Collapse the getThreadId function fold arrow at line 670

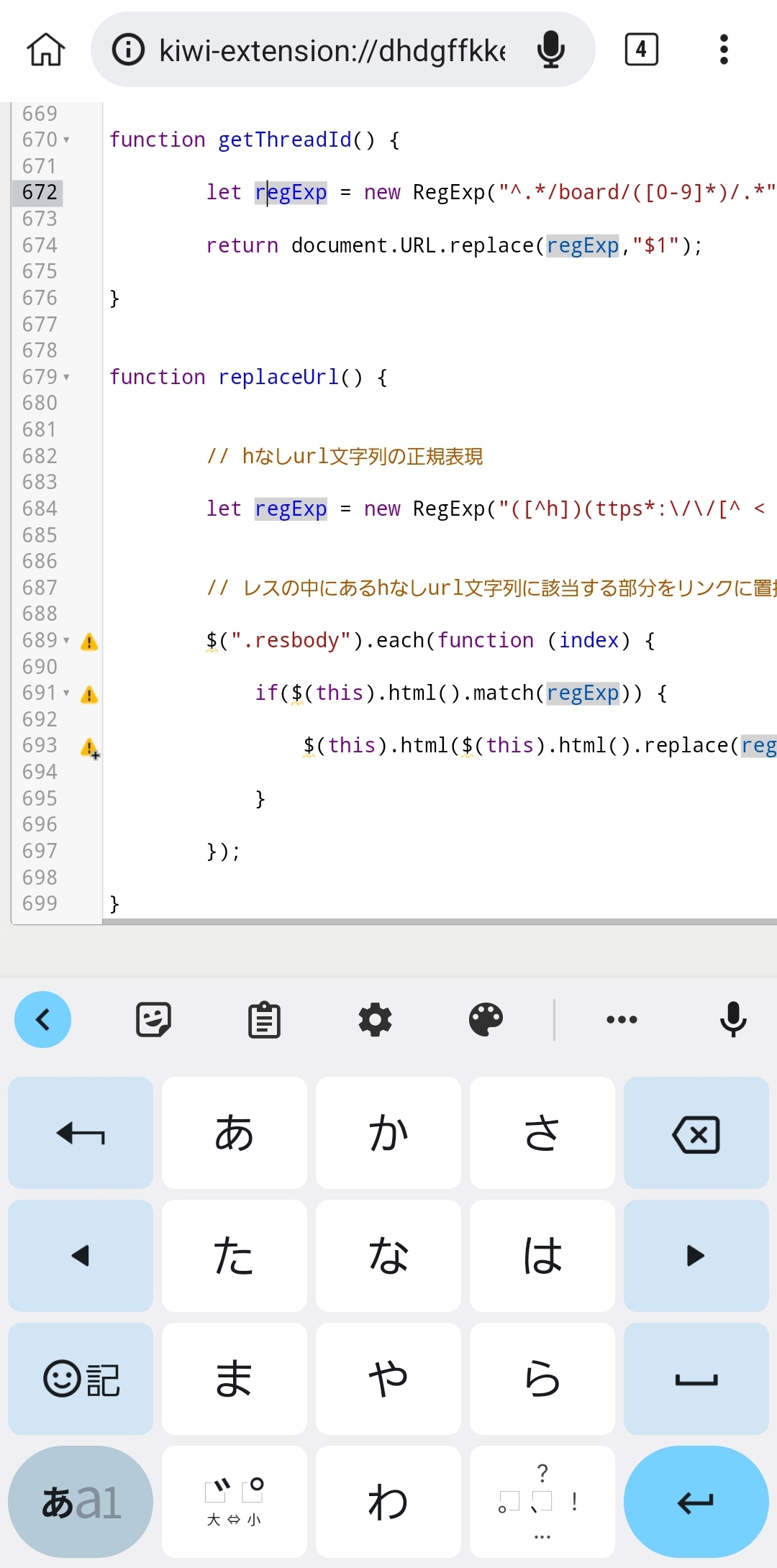66,140
